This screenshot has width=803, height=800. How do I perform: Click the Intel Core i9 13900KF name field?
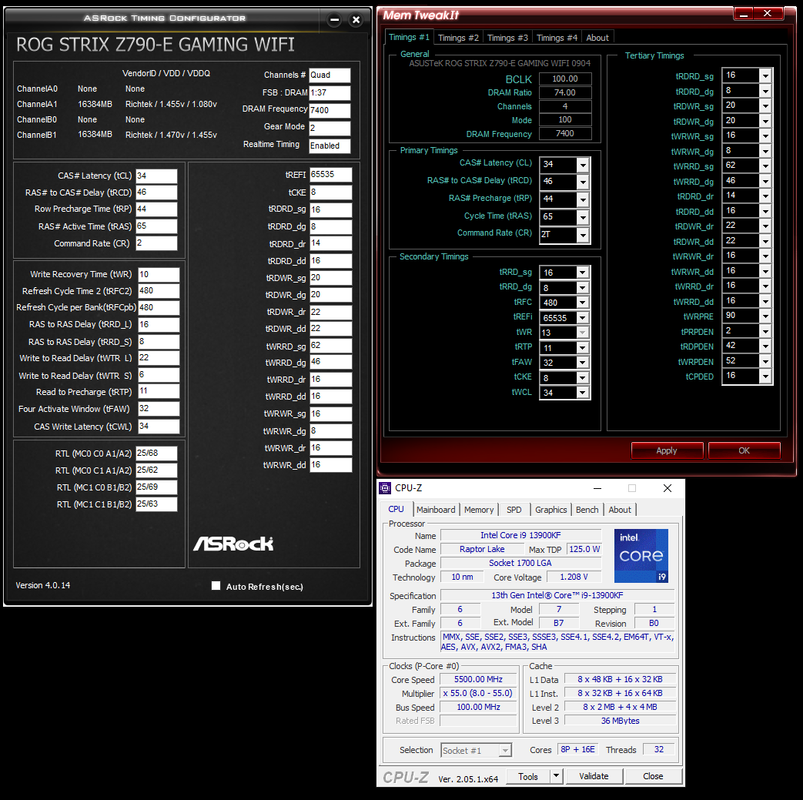520,535
